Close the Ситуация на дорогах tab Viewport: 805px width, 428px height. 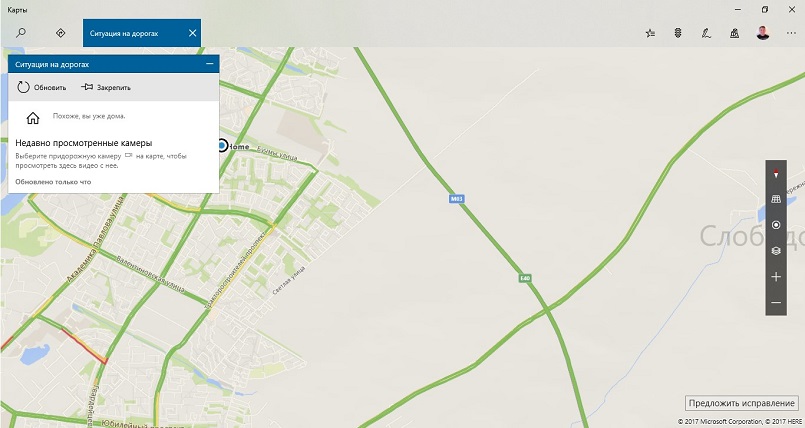coord(193,33)
